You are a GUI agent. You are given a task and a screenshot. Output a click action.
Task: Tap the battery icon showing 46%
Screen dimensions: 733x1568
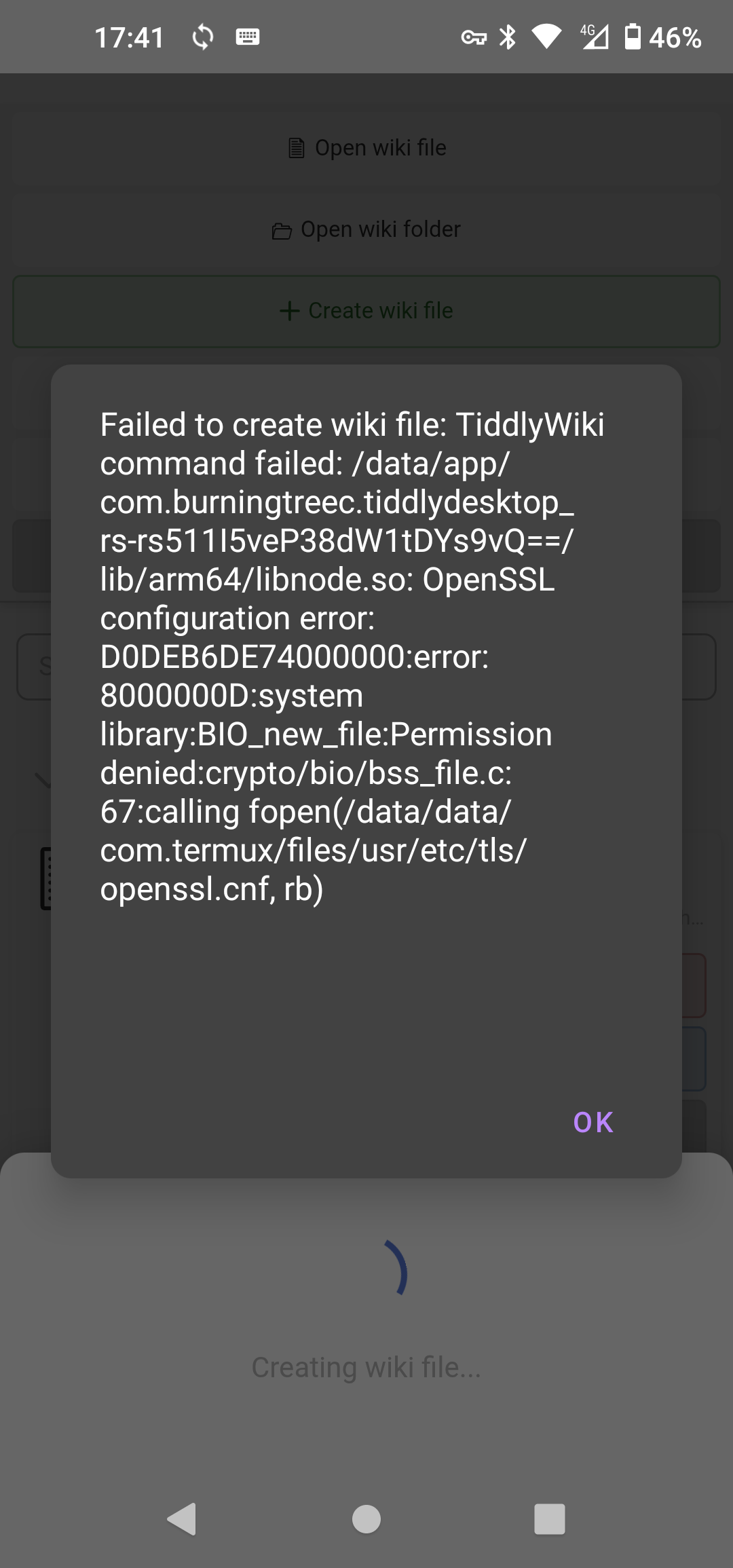click(x=633, y=37)
